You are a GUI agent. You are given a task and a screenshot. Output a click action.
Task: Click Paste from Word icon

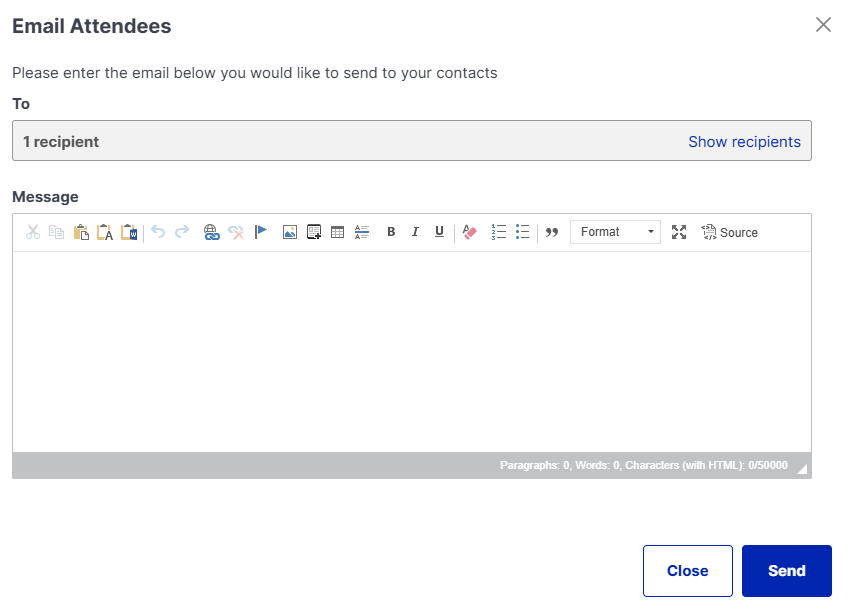click(x=129, y=232)
